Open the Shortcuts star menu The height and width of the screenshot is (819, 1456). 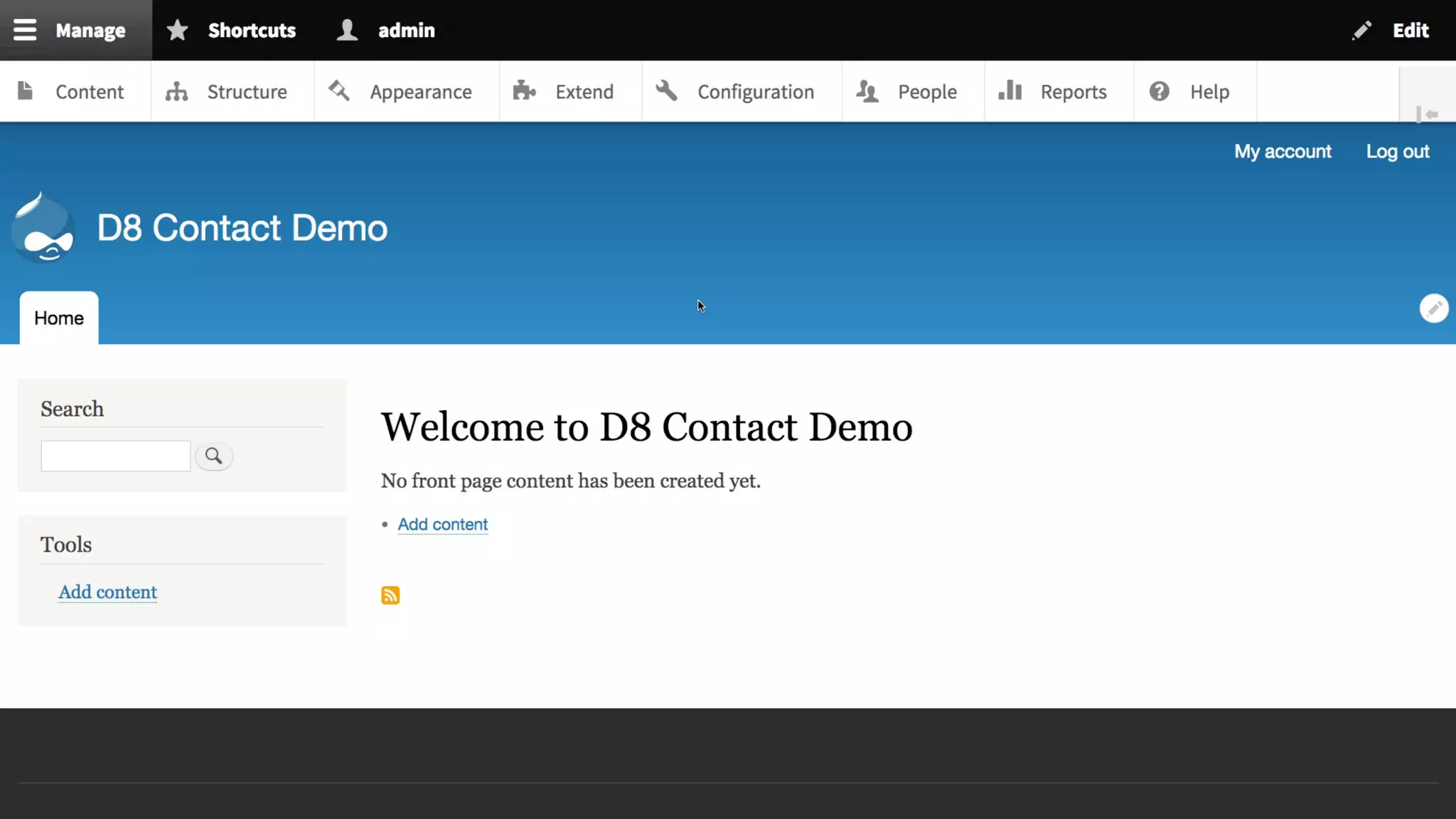point(231,30)
